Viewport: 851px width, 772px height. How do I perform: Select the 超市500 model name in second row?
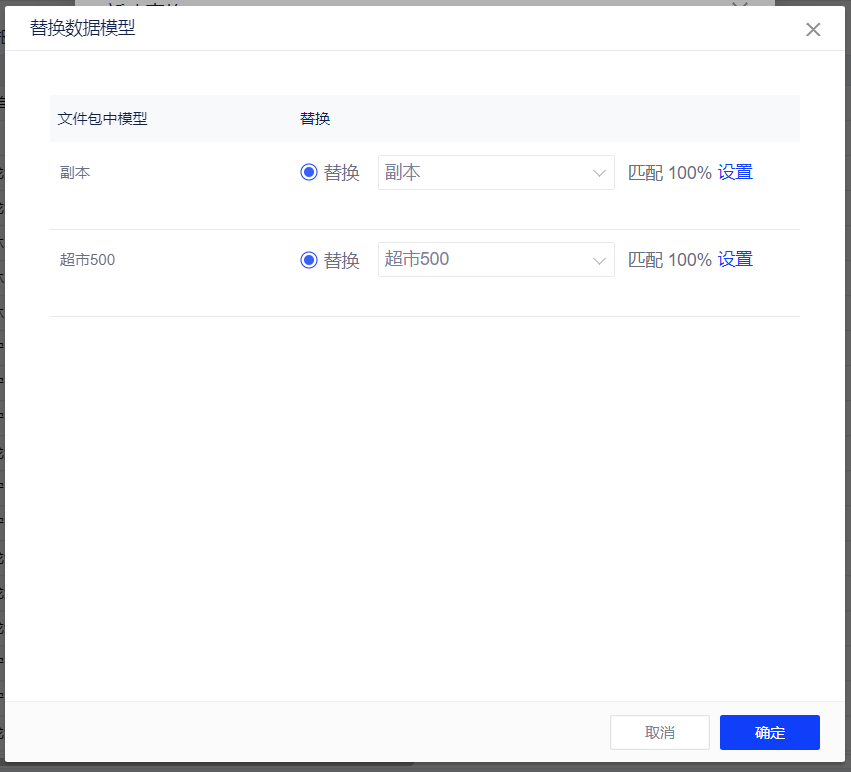87,260
